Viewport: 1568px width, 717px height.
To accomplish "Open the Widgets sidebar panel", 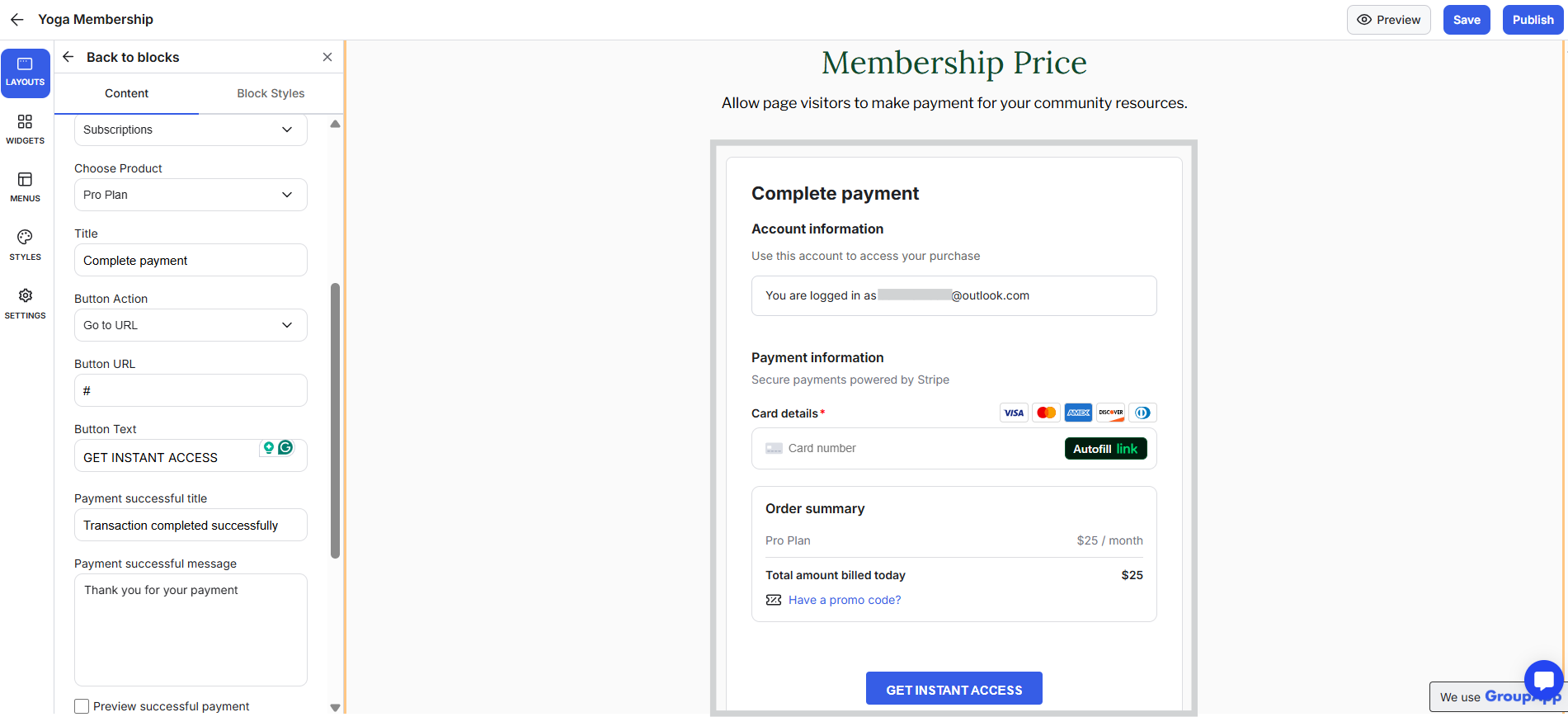I will tap(25, 130).
